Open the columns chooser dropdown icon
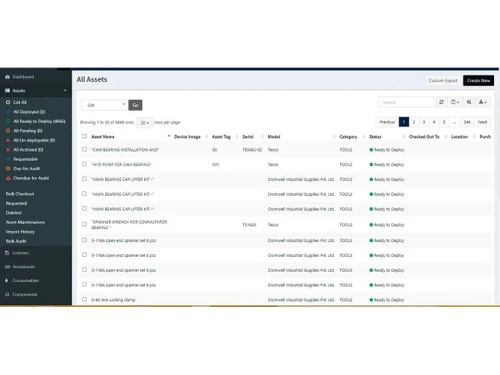The height and width of the screenshot is (375, 500). [x=455, y=102]
